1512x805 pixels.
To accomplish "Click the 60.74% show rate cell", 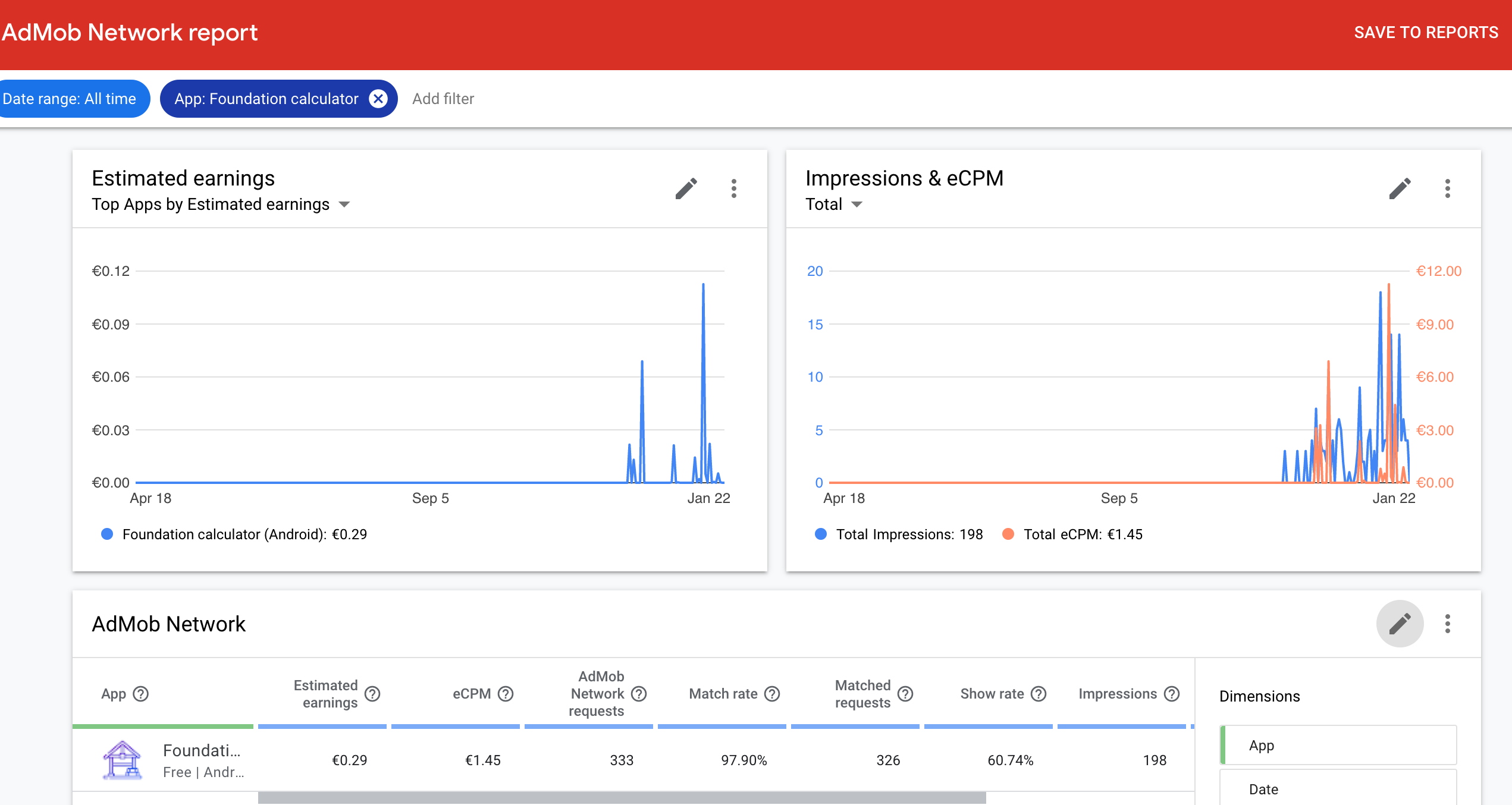I will tap(1010, 760).
